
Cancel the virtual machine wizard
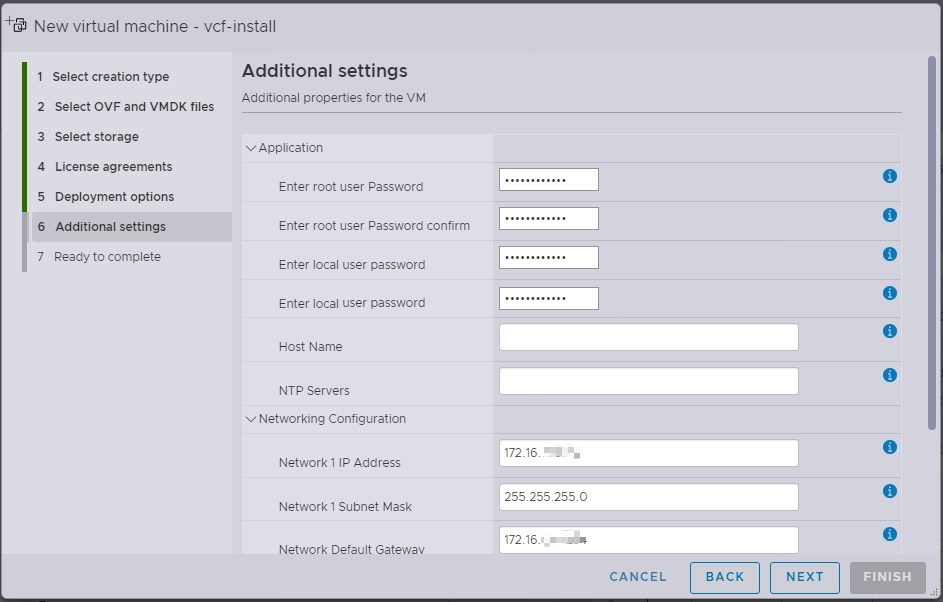tap(638, 577)
